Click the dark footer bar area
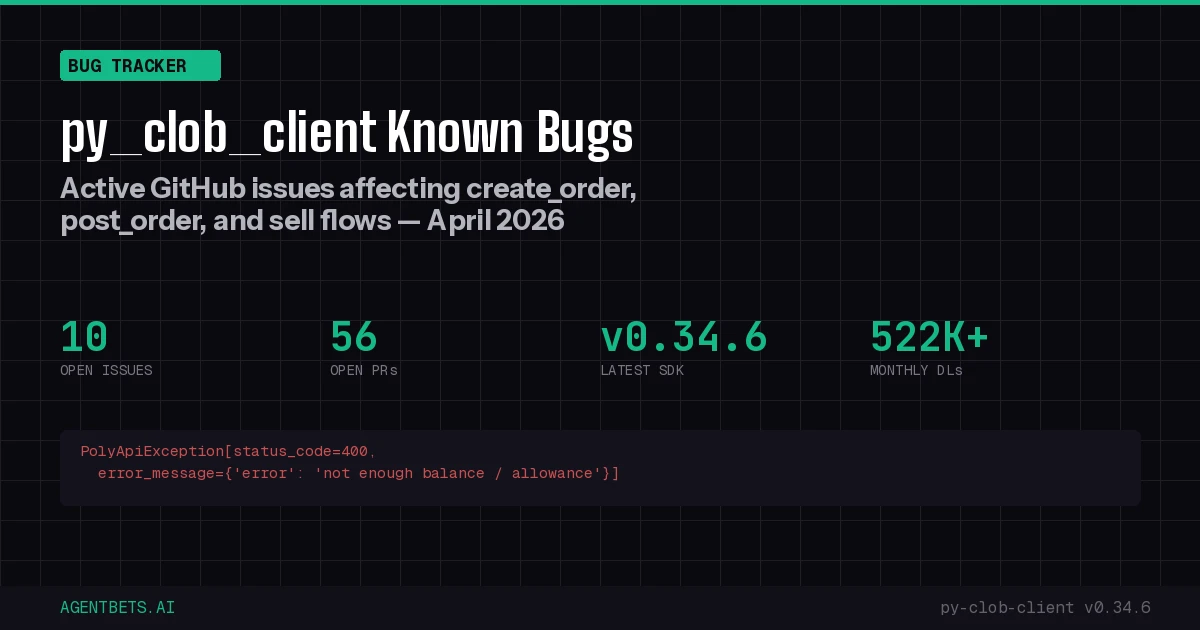The image size is (1200, 630). [600, 607]
